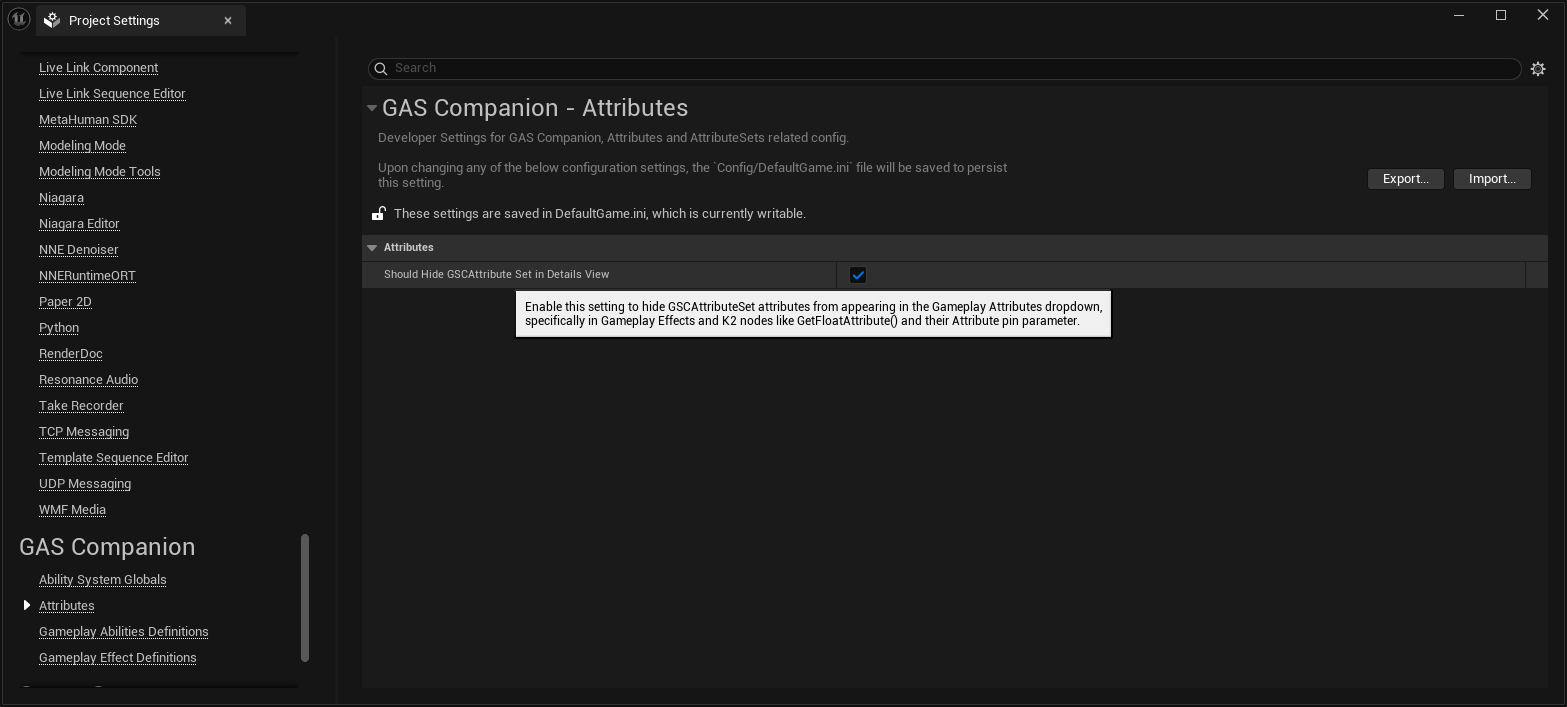Open Live Link Sequence Editor settings
Image resolution: width=1567 pixels, height=707 pixels.
(x=112, y=93)
